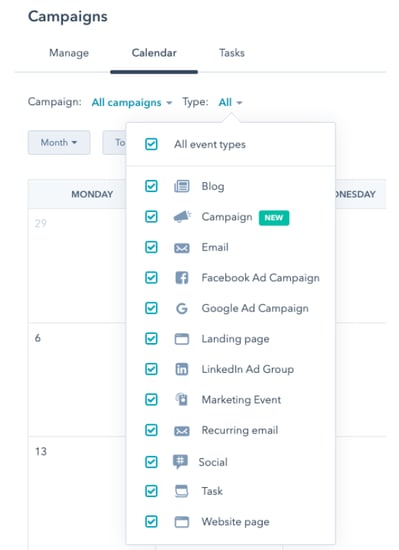Click the LinkedIn logo icon

pyautogui.click(x=182, y=369)
